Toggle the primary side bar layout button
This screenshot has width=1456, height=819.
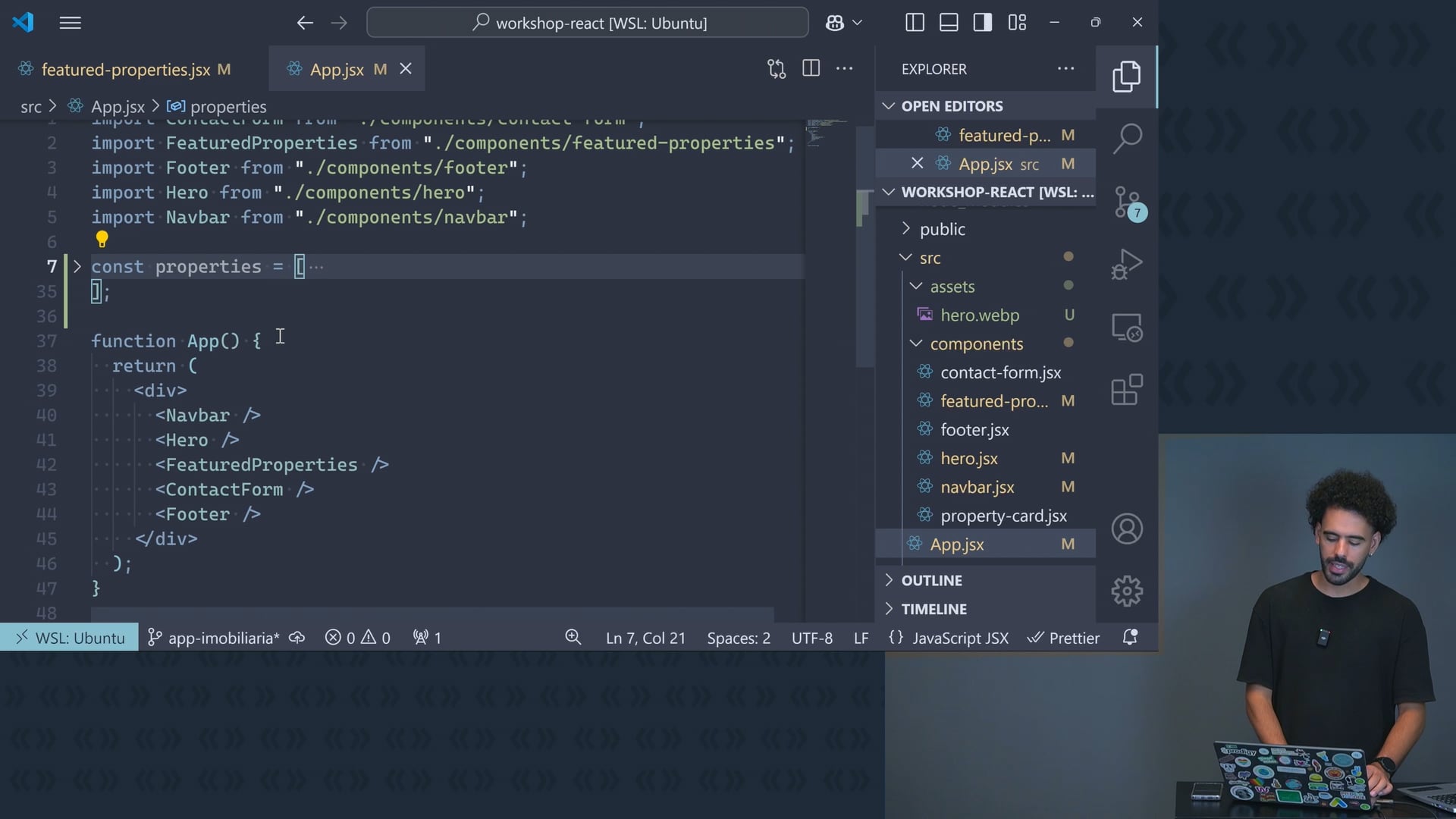pos(915,23)
